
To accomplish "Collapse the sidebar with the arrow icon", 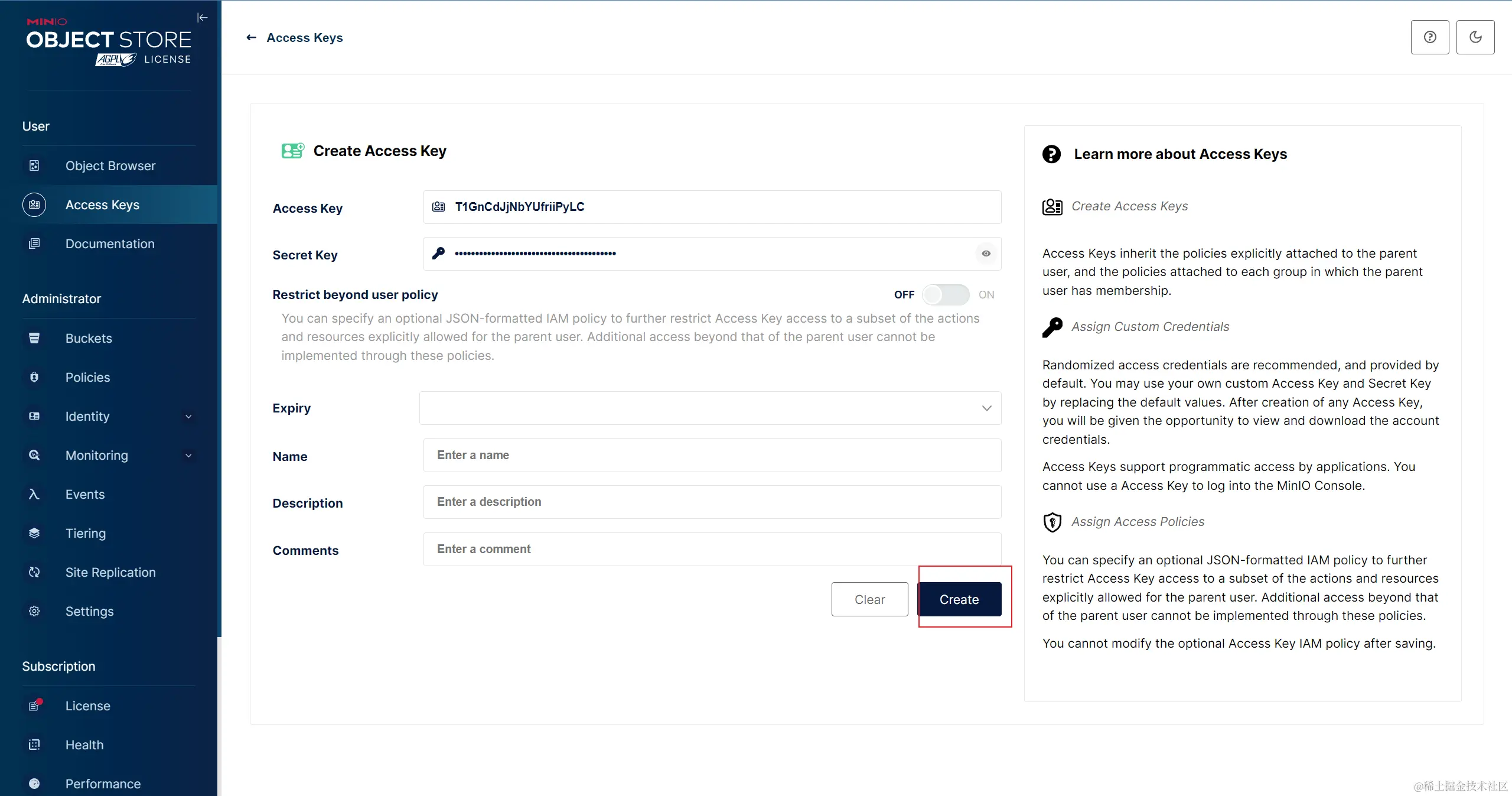I will [x=202, y=18].
